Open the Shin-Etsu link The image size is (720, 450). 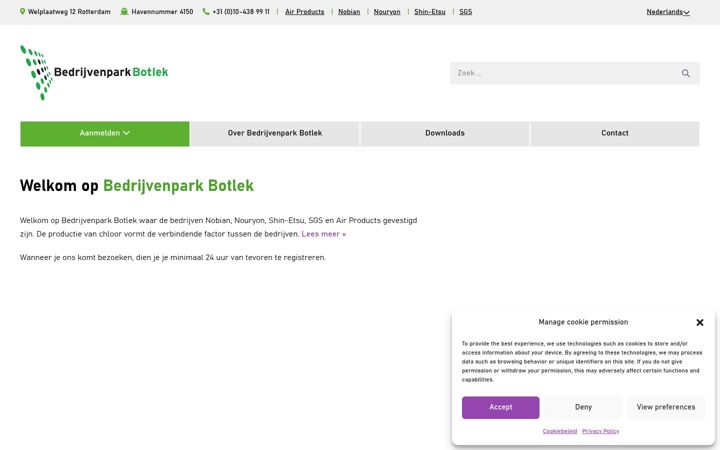coord(430,12)
